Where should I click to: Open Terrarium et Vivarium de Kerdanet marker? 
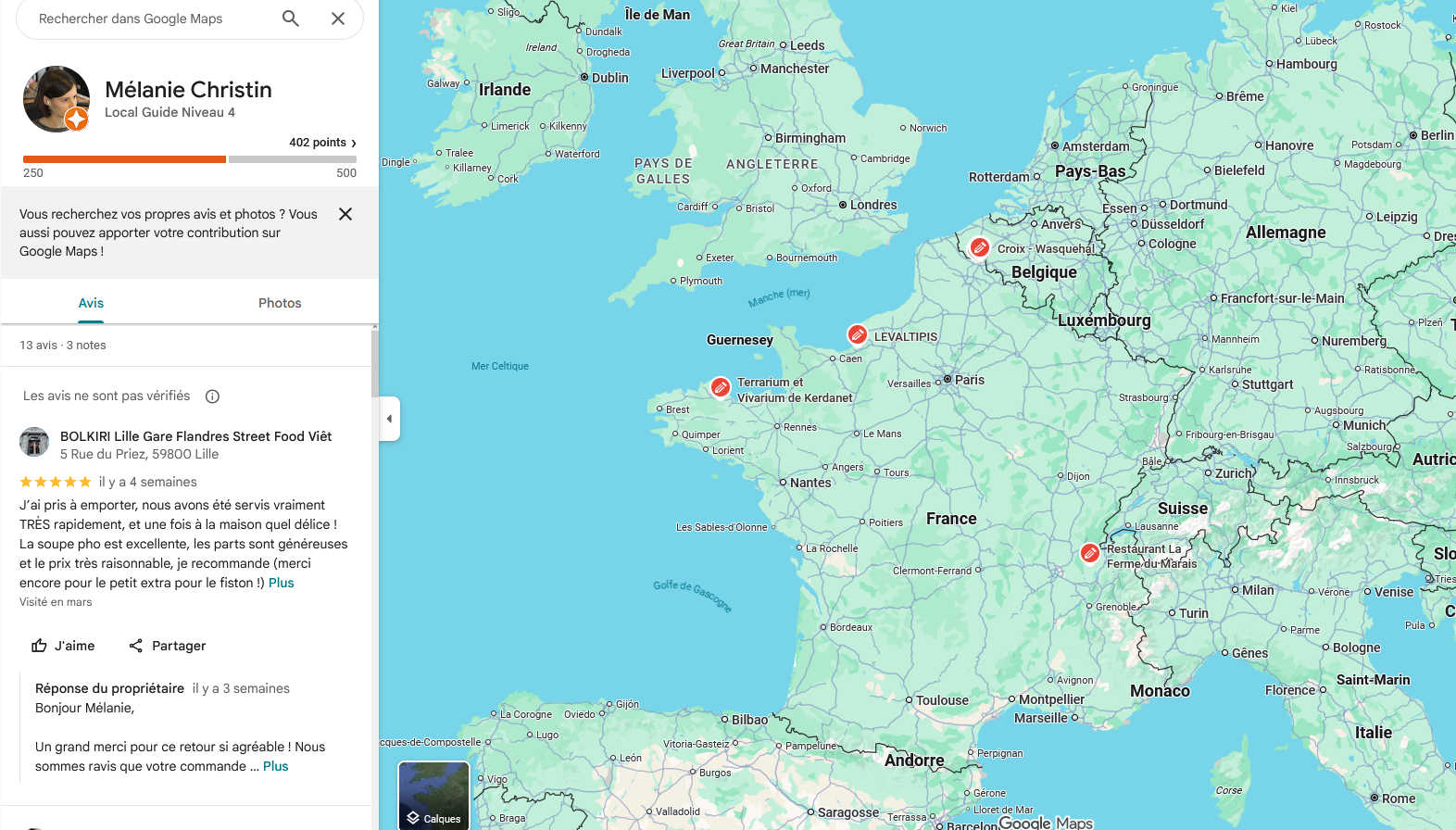tap(721, 387)
